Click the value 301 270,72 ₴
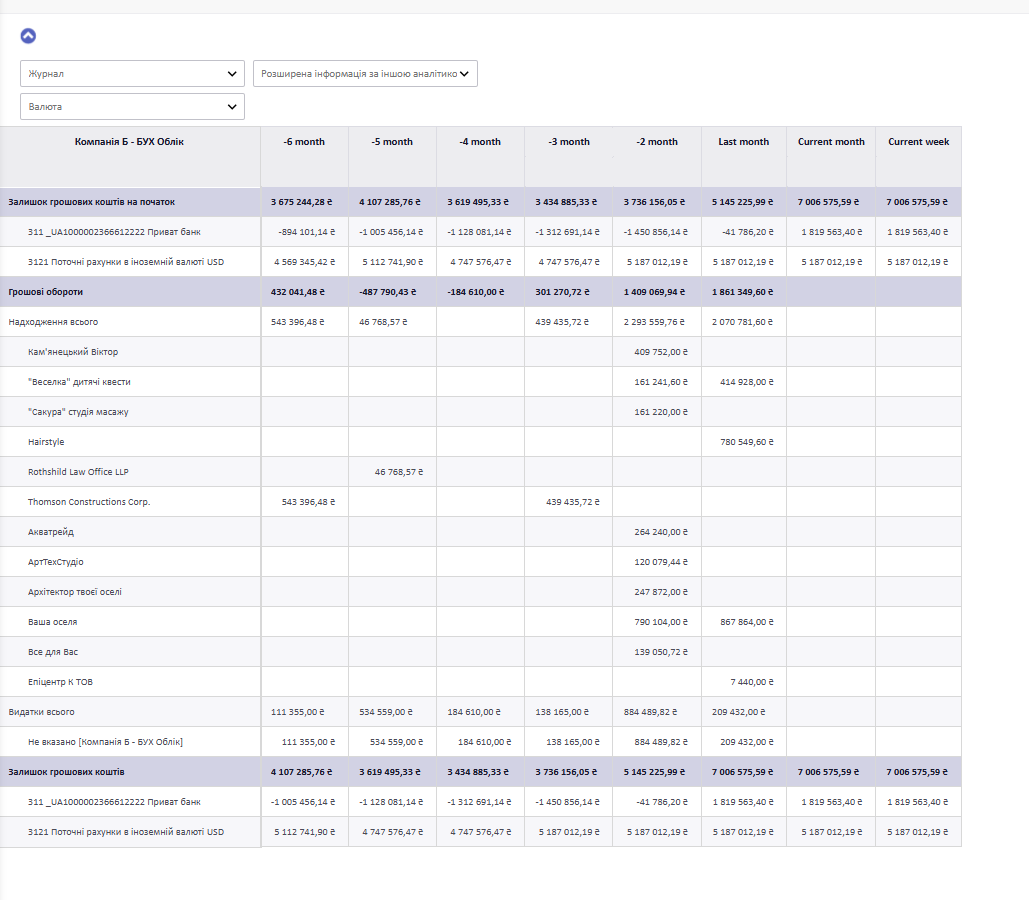 click(x=562, y=292)
